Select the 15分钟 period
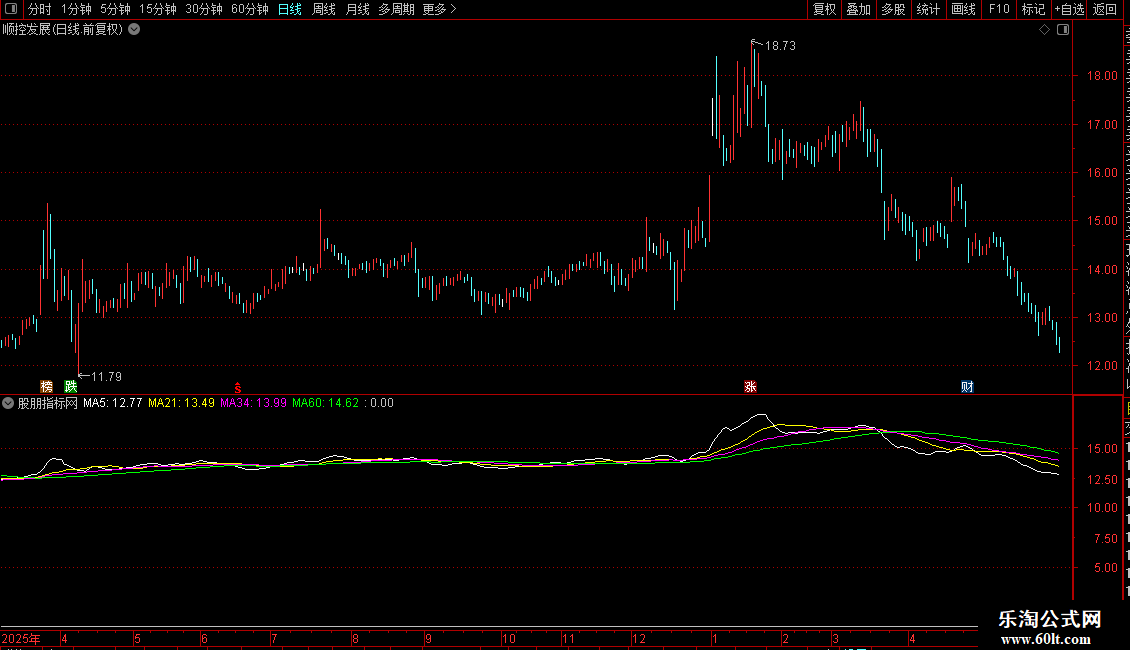This screenshot has width=1130, height=650. pos(158,9)
